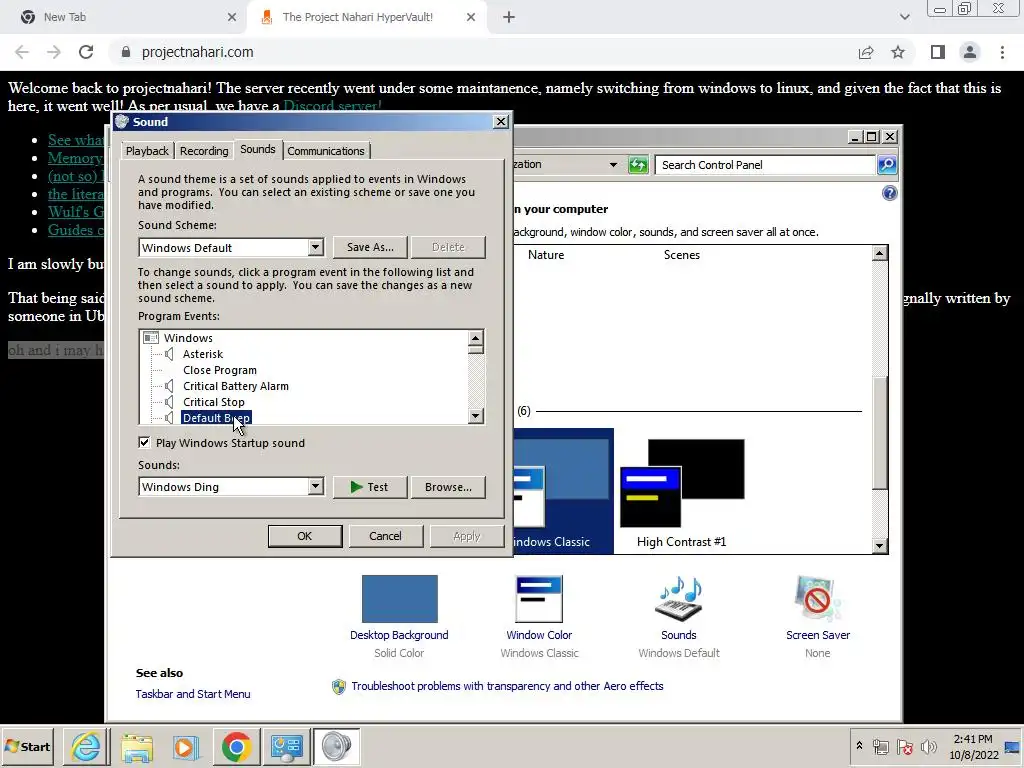Open the Screen Saver icon
The image size is (1024, 768).
point(817,598)
